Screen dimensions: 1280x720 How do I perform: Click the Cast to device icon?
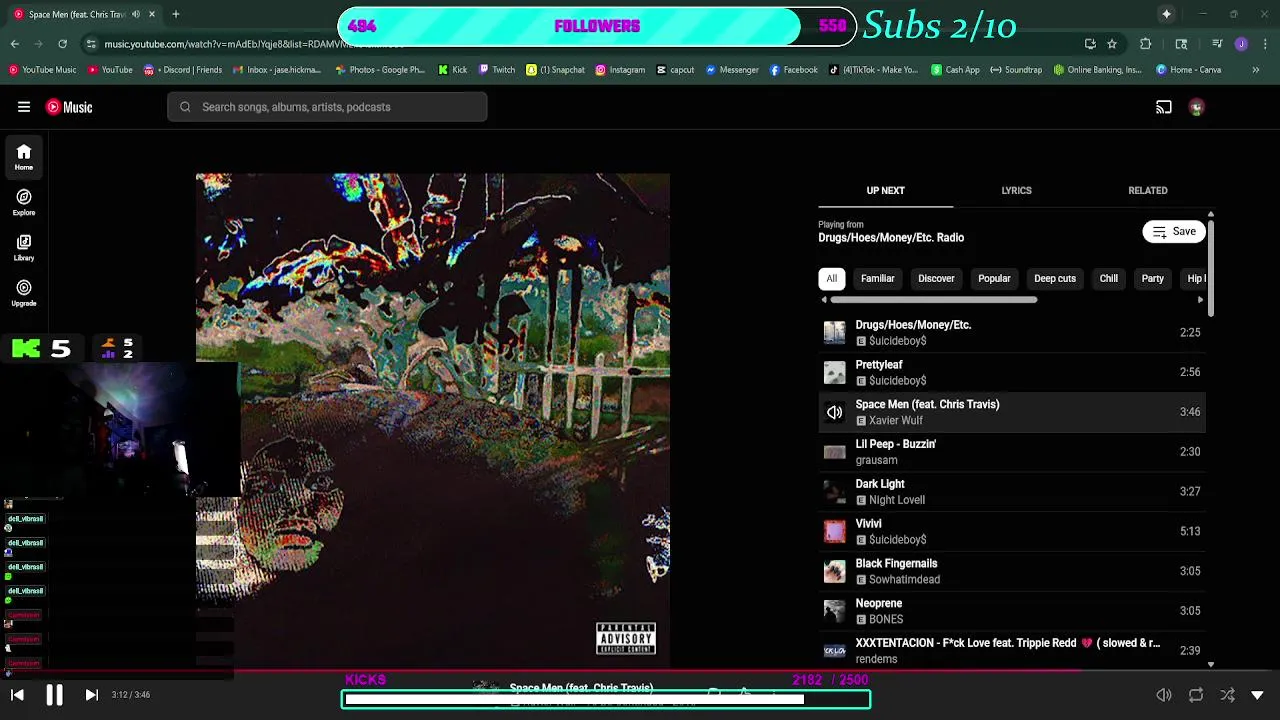1164,107
